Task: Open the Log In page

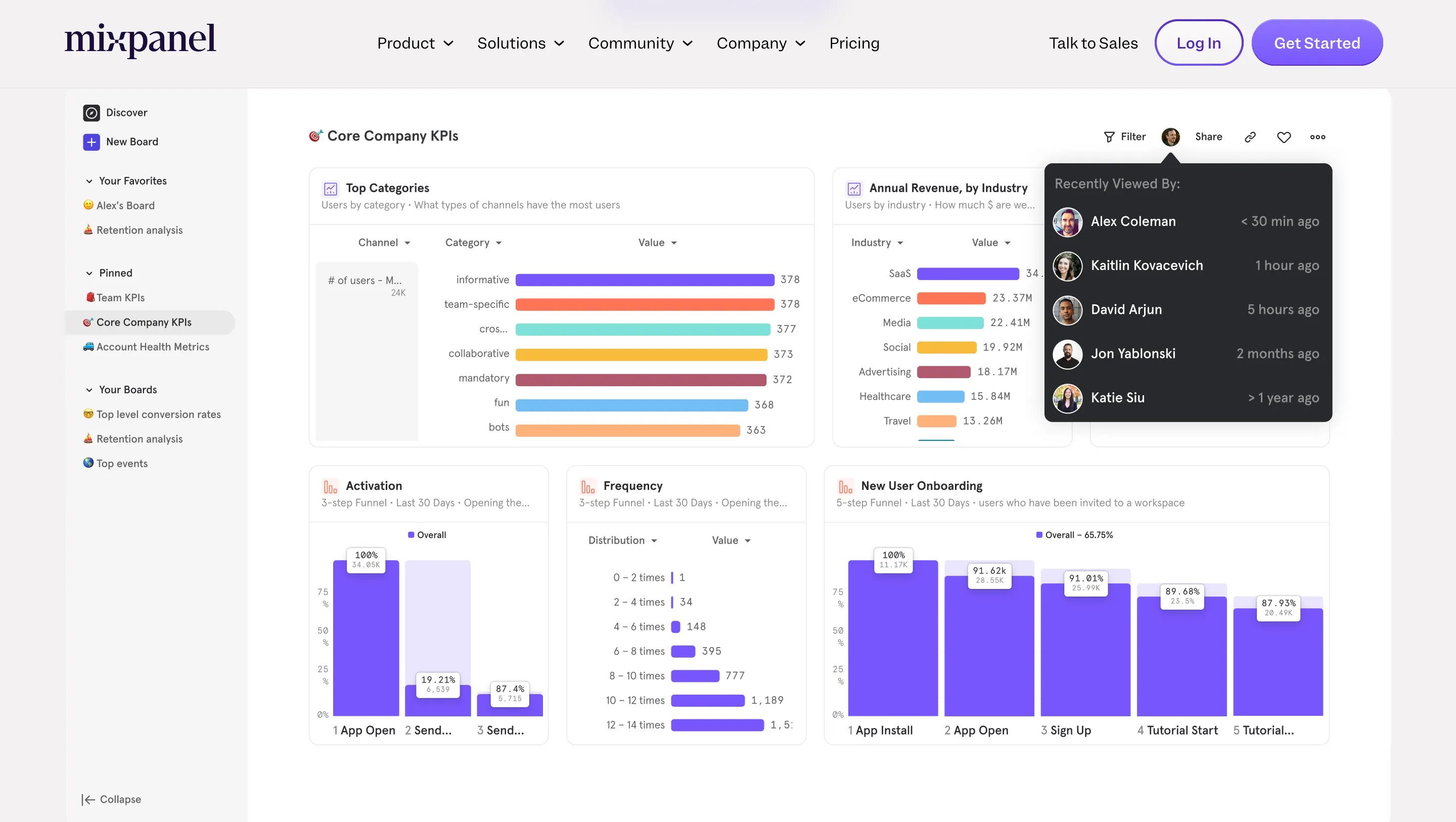Action: (1198, 42)
